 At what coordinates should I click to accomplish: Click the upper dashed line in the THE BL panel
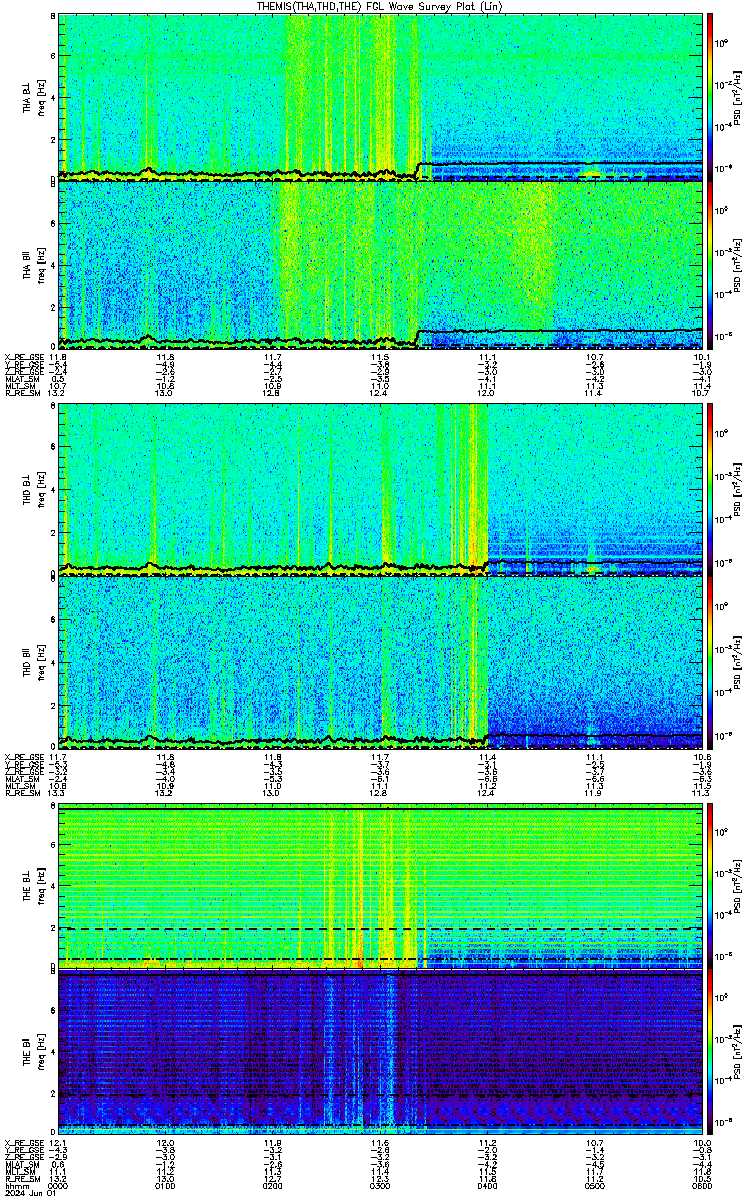coord(381,928)
